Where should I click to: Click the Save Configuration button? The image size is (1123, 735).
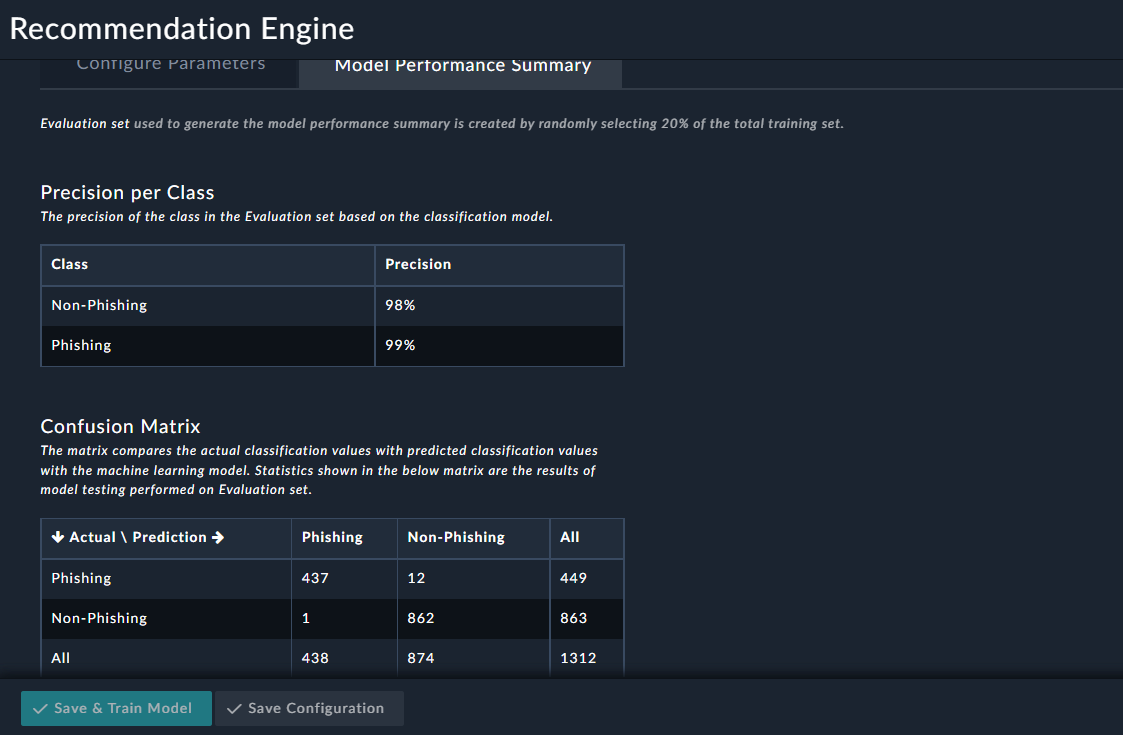pos(309,708)
